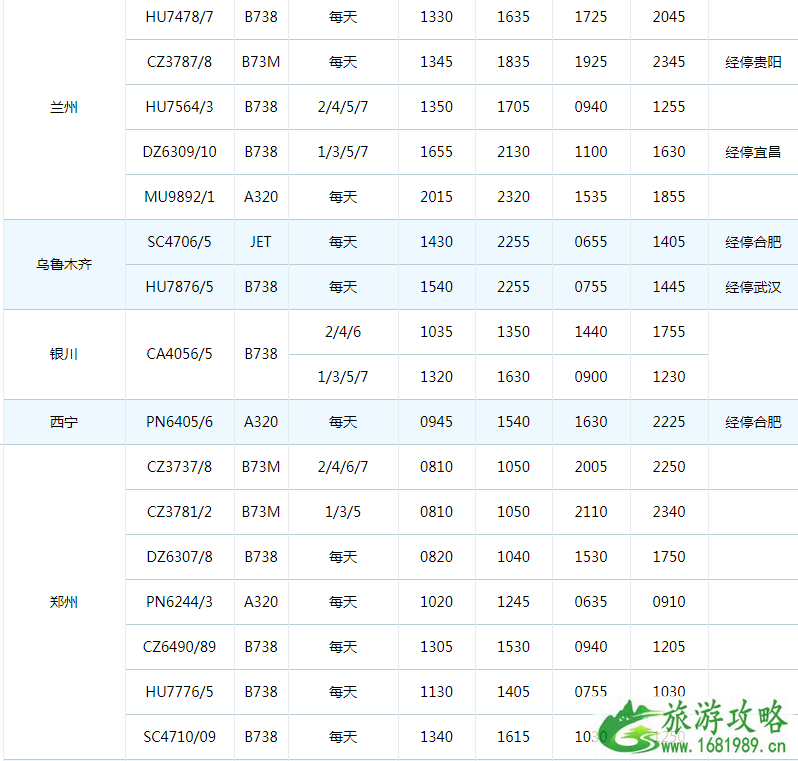
Task: Select time 1320 in 银川 row
Action: (x=436, y=377)
